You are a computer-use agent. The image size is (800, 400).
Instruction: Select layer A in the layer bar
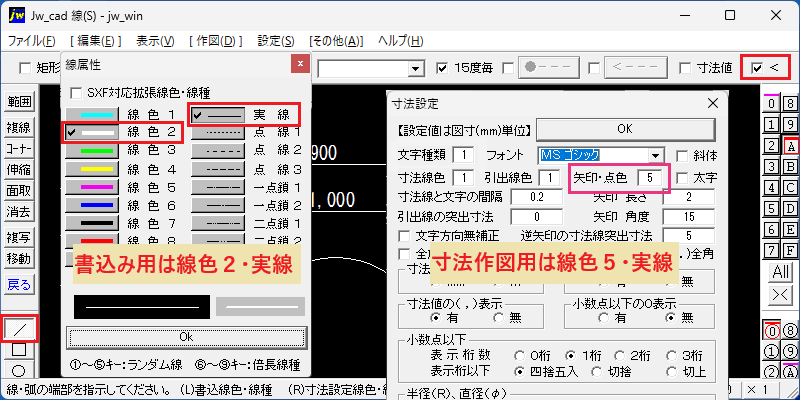(x=790, y=146)
